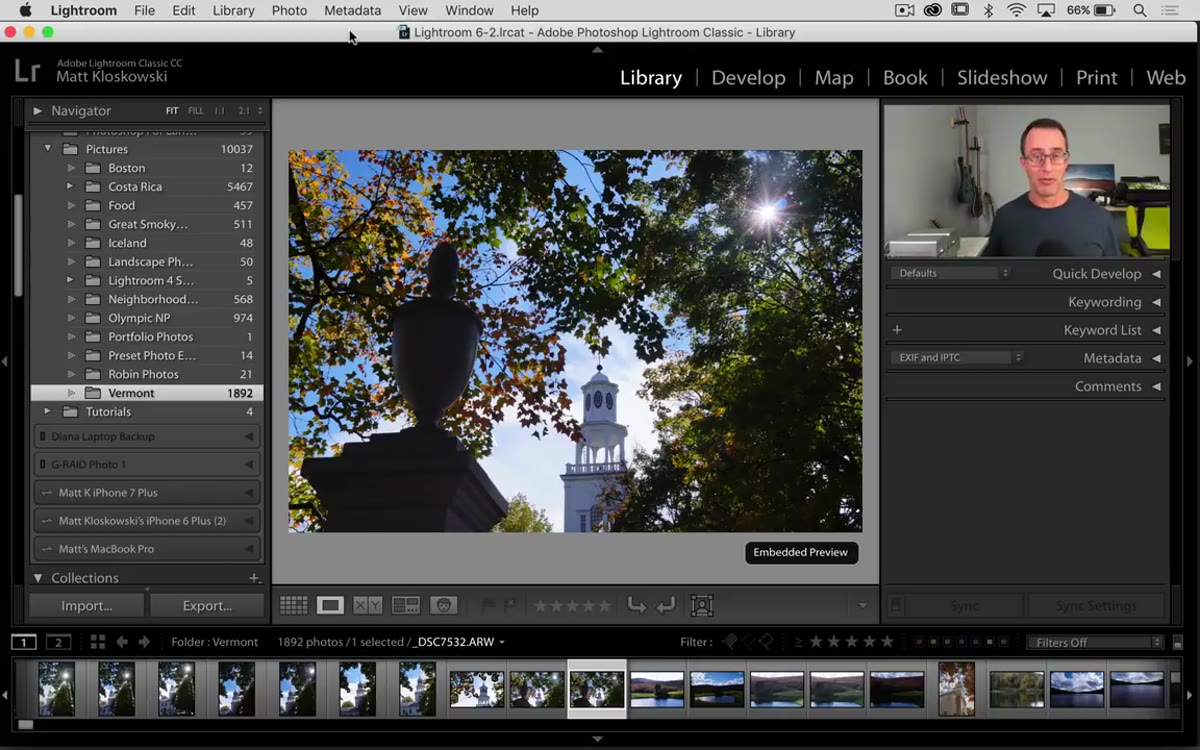Screen dimensions: 1200x750
Task: Collapse the Pictures folder tree
Action: pyautogui.click(x=47, y=149)
